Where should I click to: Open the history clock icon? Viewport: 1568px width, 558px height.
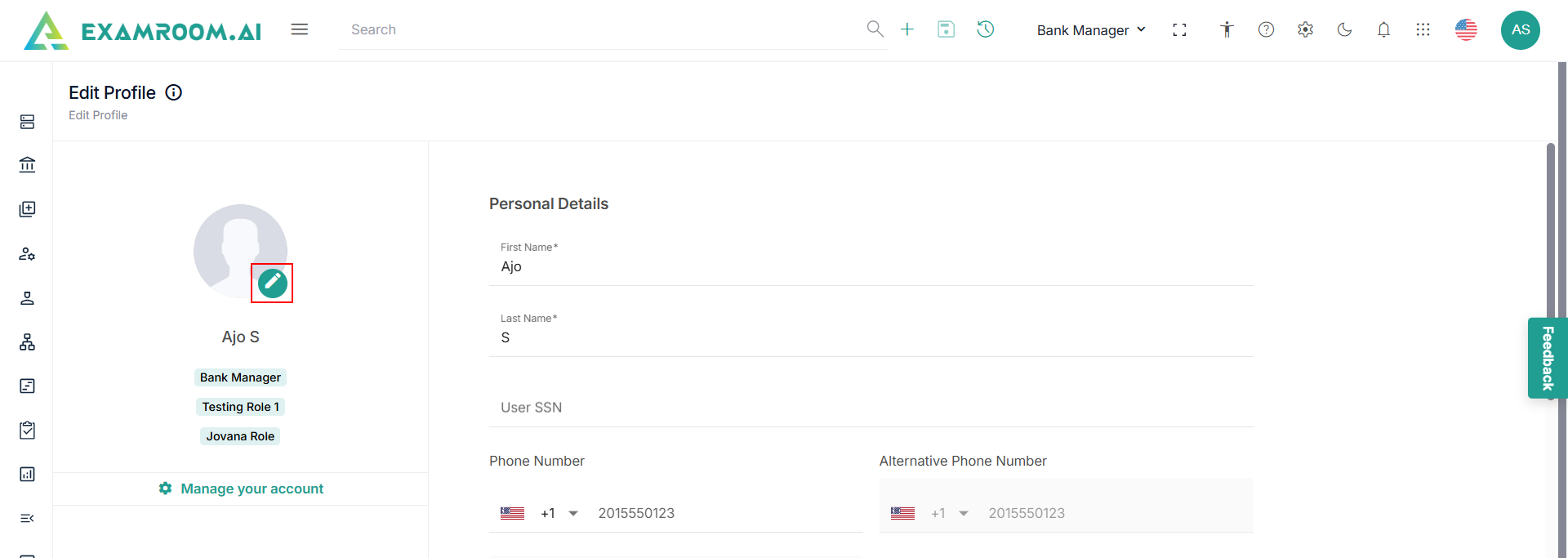click(x=986, y=29)
